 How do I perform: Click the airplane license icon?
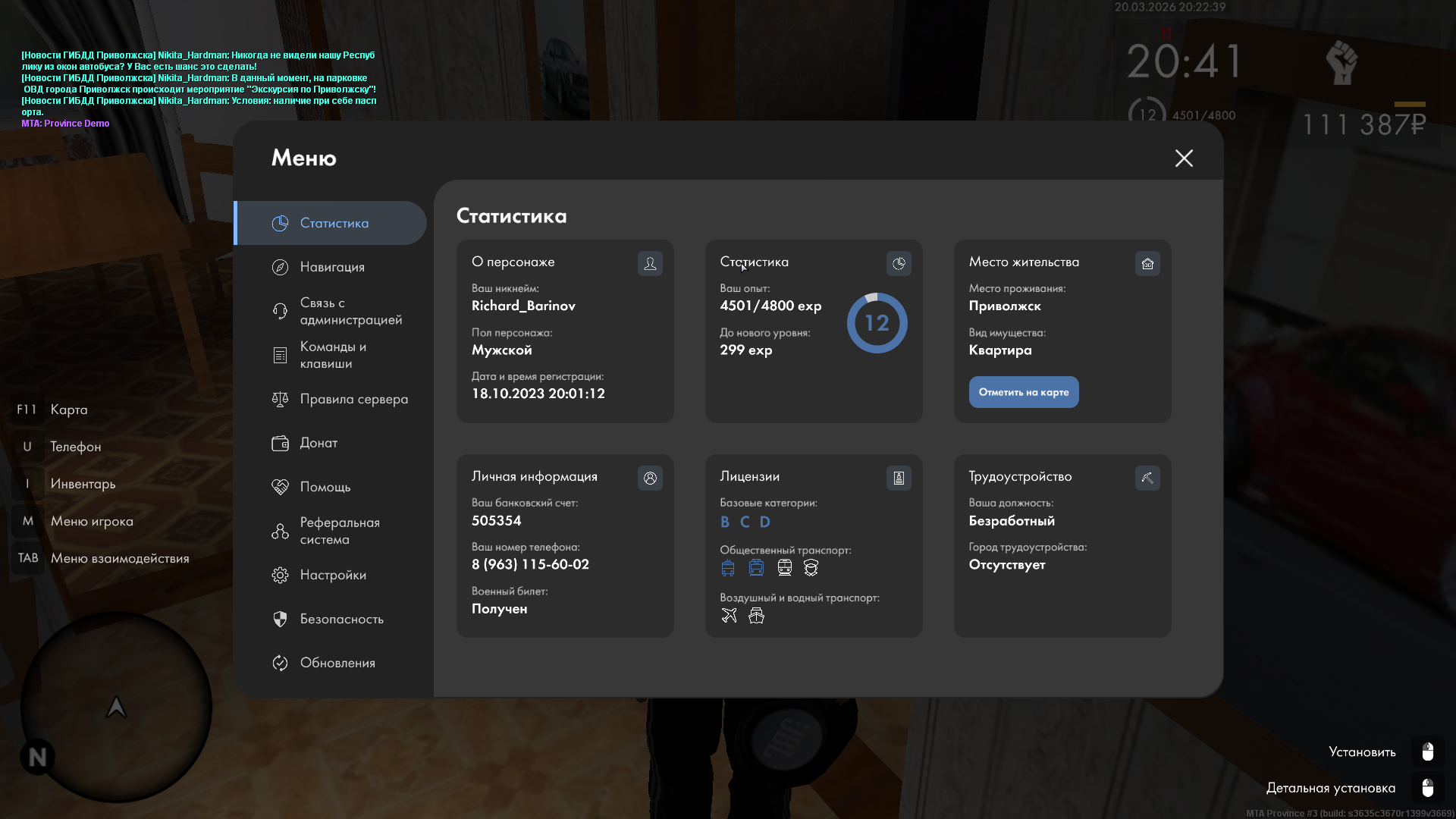click(x=729, y=616)
